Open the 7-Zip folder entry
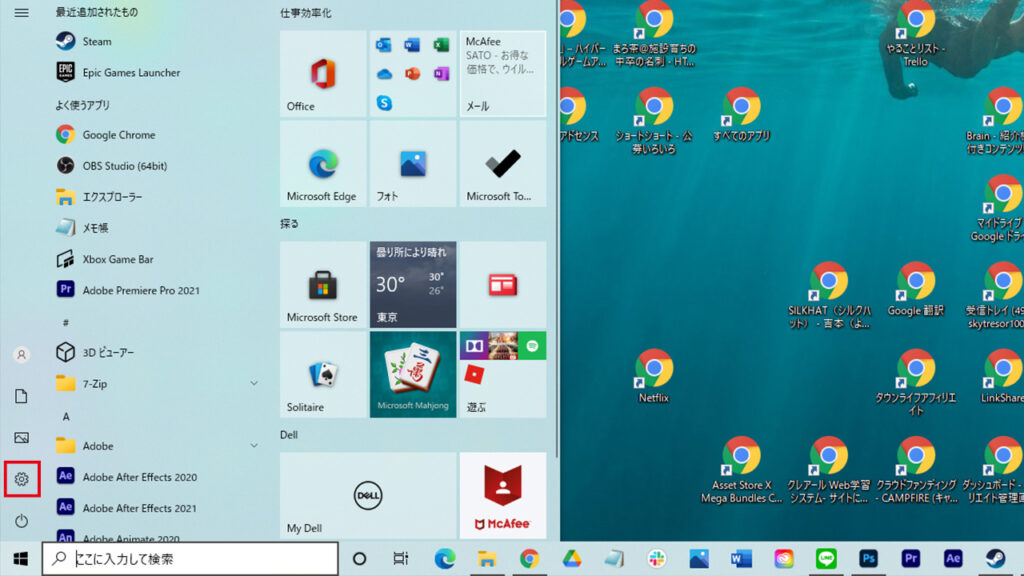 tap(157, 384)
